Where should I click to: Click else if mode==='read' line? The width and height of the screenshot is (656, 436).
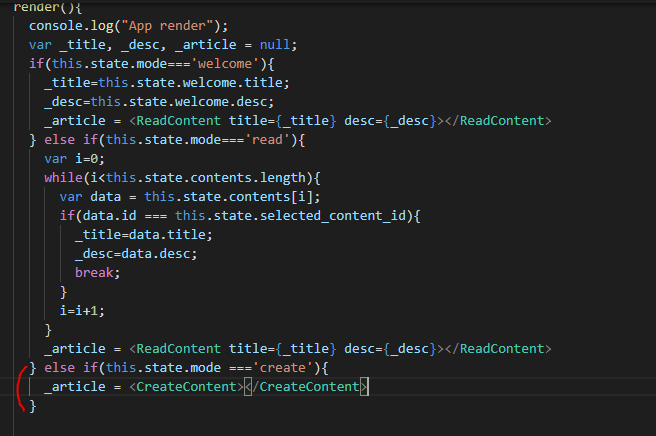[x=167, y=140]
